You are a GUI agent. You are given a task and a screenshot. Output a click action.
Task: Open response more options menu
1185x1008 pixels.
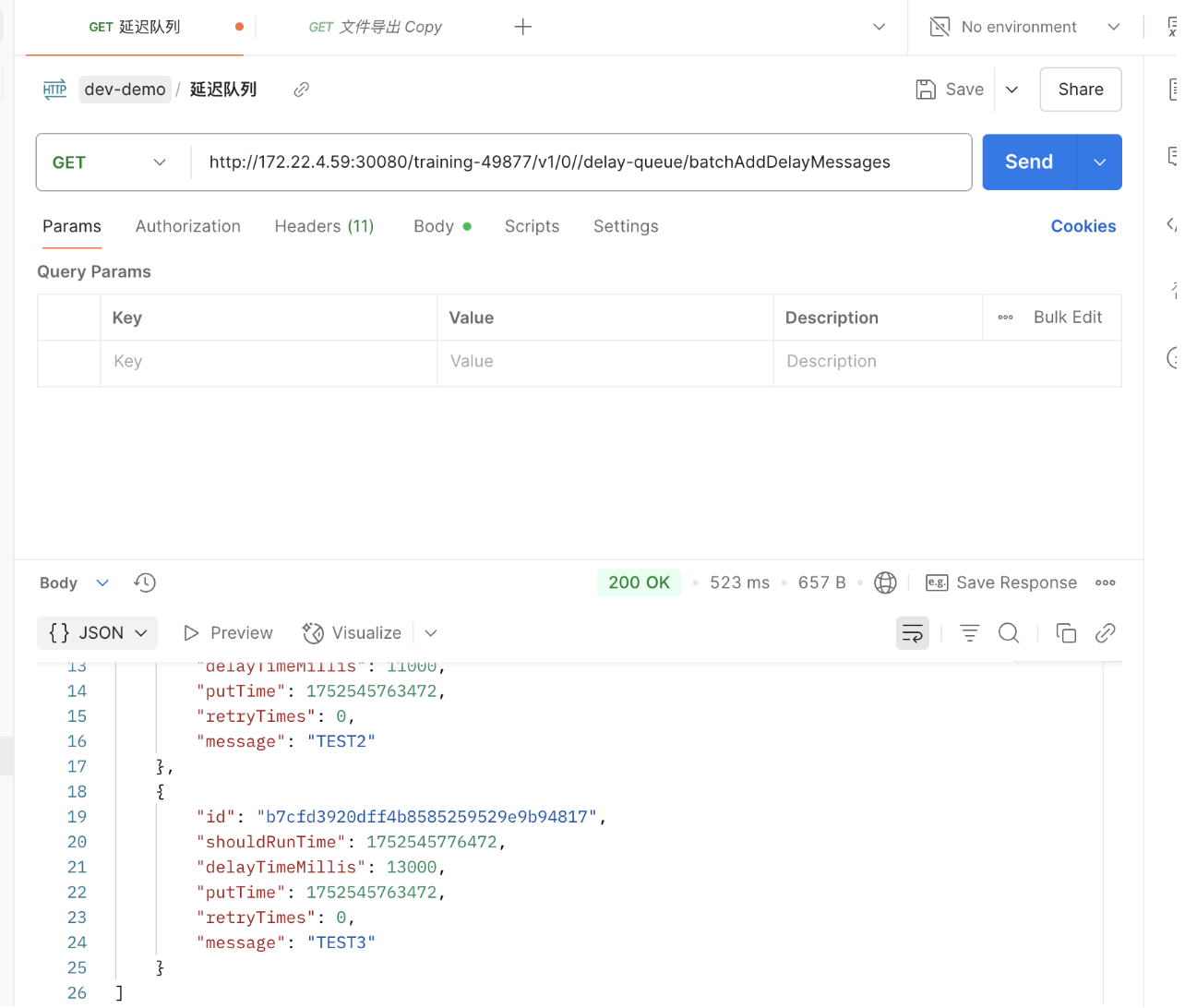[x=1105, y=582]
